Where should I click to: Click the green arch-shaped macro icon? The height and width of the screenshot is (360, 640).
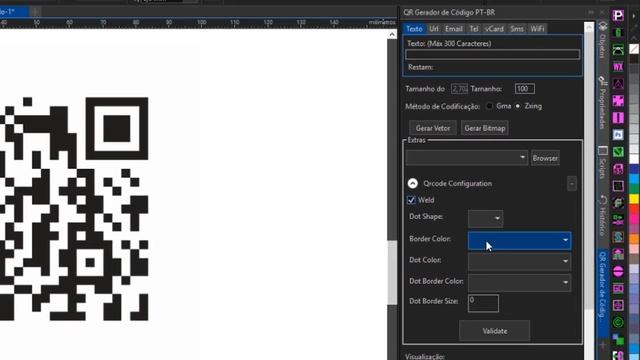click(x=618, y=50)
